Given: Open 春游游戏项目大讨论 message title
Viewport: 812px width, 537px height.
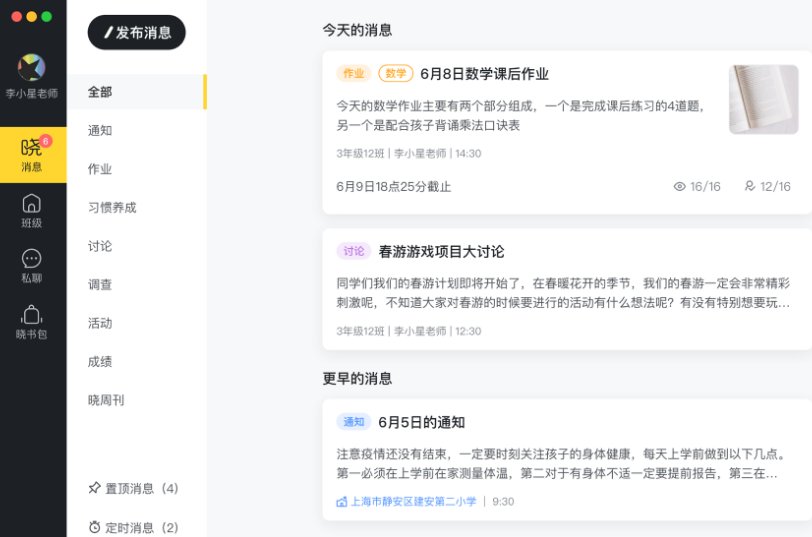Looking at the screenshot, I should (442, 252).
